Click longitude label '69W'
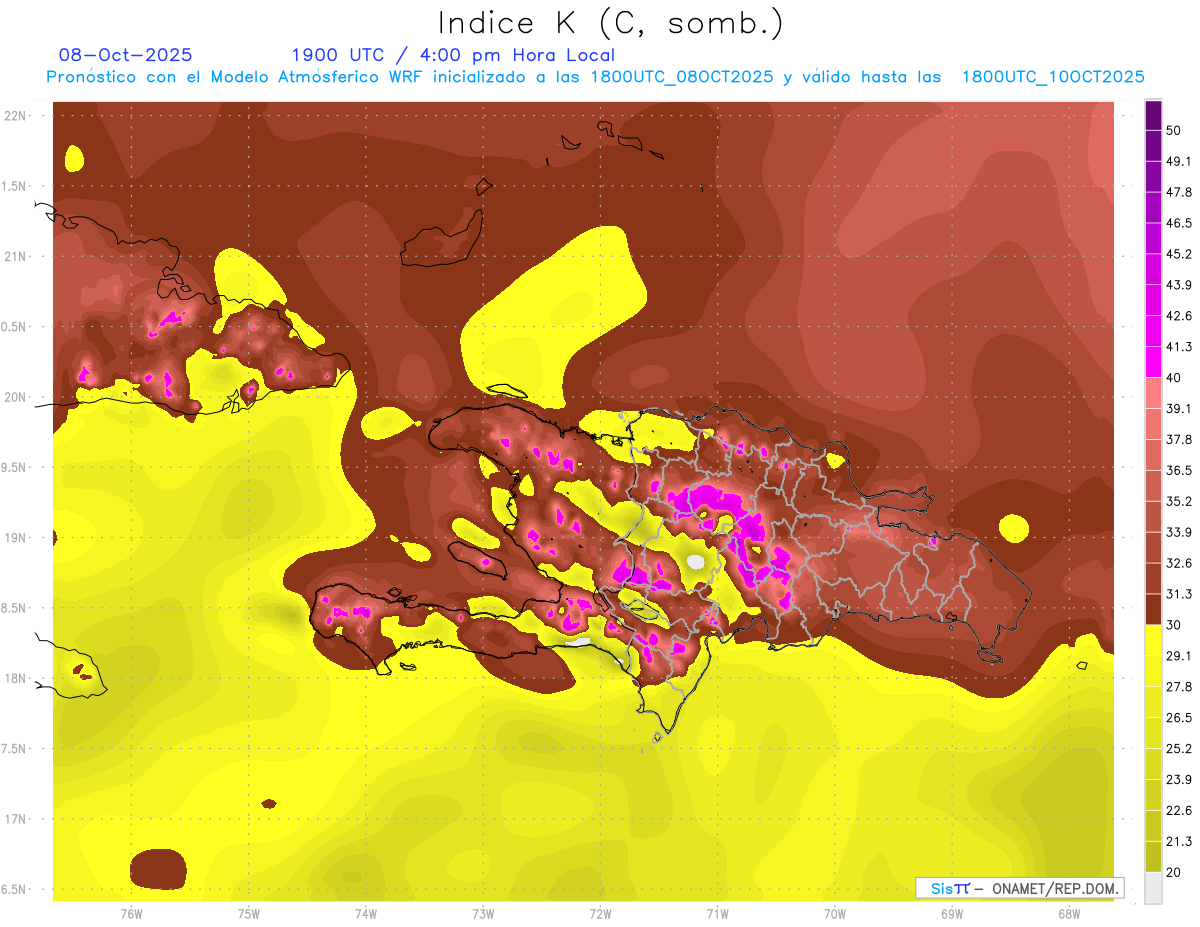 pos(952,914)
